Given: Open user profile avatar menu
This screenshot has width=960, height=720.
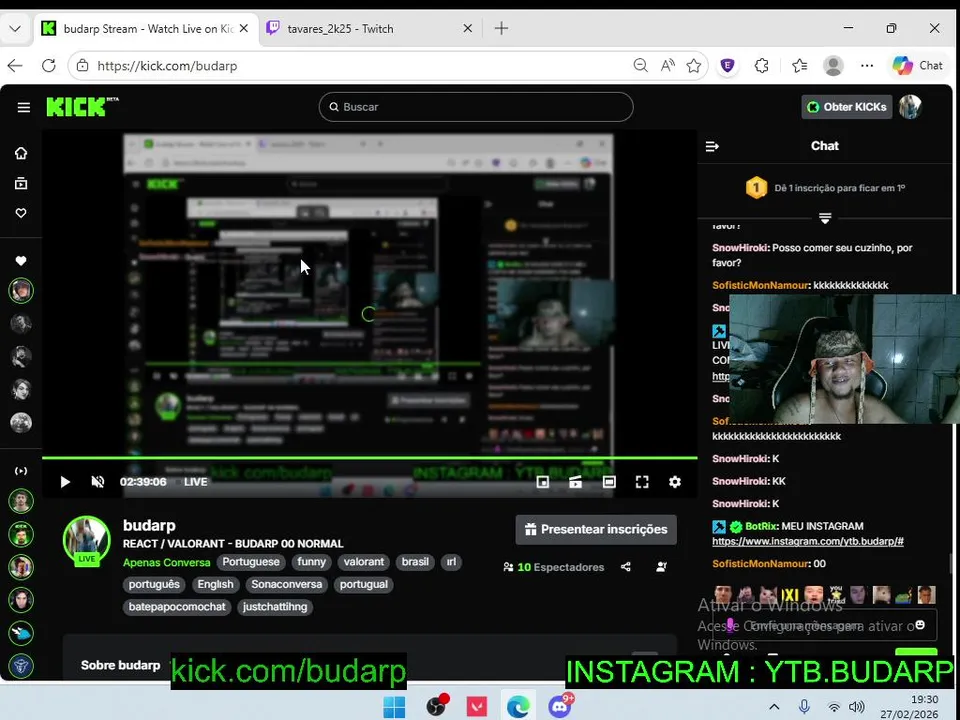Looking at the screenshot, I should [910, 107].
